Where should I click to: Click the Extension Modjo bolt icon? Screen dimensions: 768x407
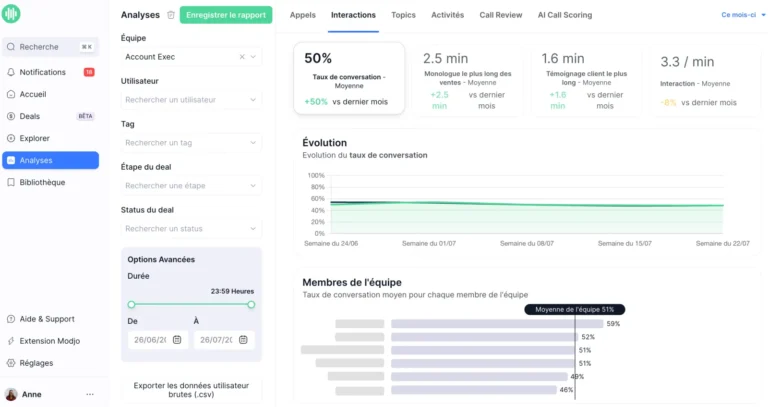11,341
